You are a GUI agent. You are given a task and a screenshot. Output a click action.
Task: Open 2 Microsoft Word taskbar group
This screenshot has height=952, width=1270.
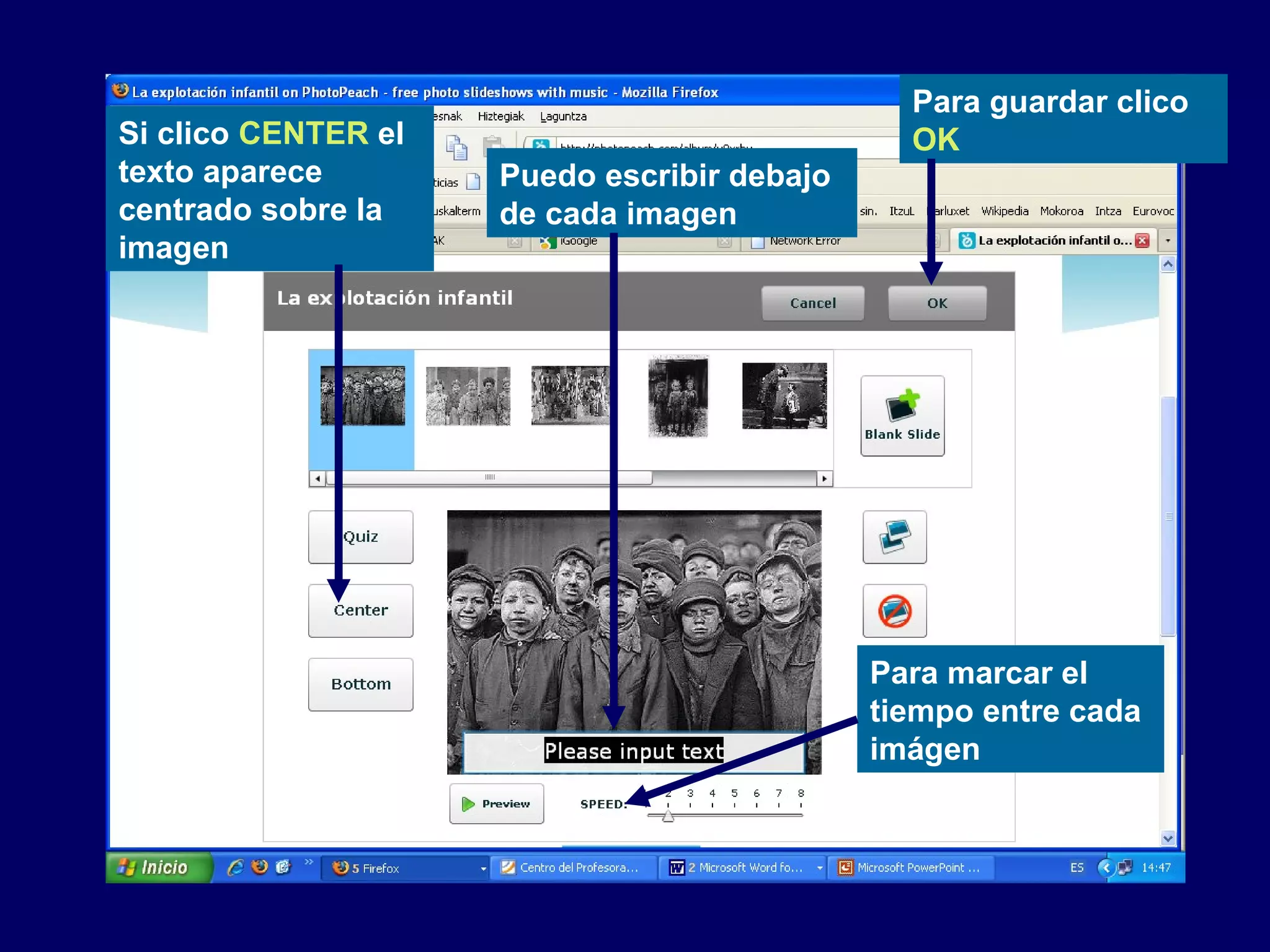[742, 868]
